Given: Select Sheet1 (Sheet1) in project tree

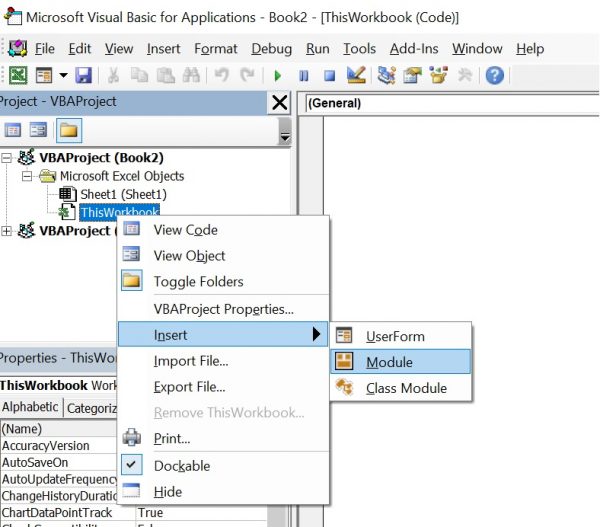Looking at the screenshot, I should pos(122,194).
